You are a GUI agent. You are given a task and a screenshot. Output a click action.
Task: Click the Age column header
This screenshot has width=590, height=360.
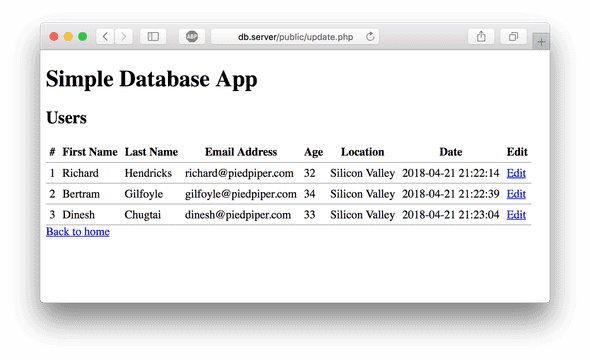pos(313,152)
